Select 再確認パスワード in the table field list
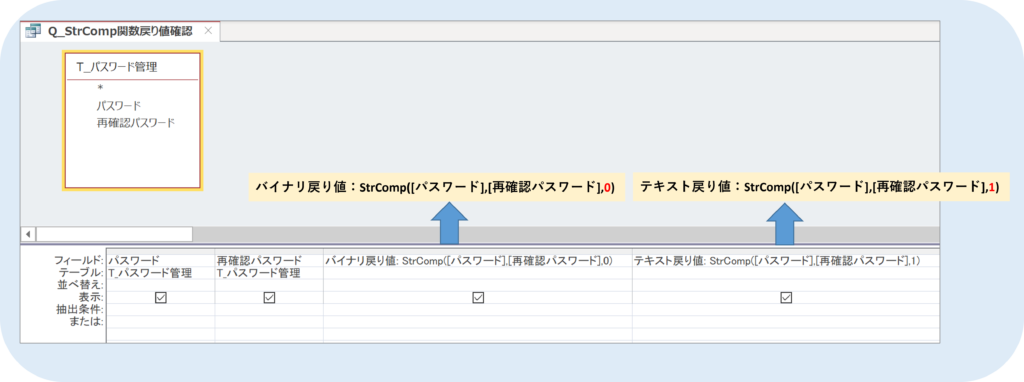This screenshot has height=382, width=1024. coord(135,122)
